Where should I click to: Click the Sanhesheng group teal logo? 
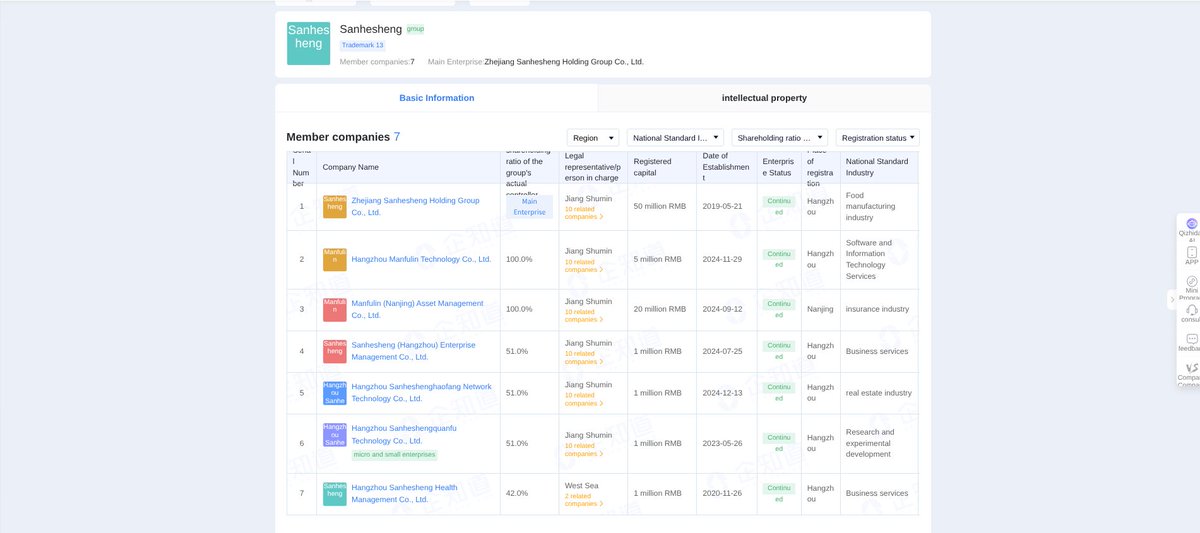[x=308, y=44]
